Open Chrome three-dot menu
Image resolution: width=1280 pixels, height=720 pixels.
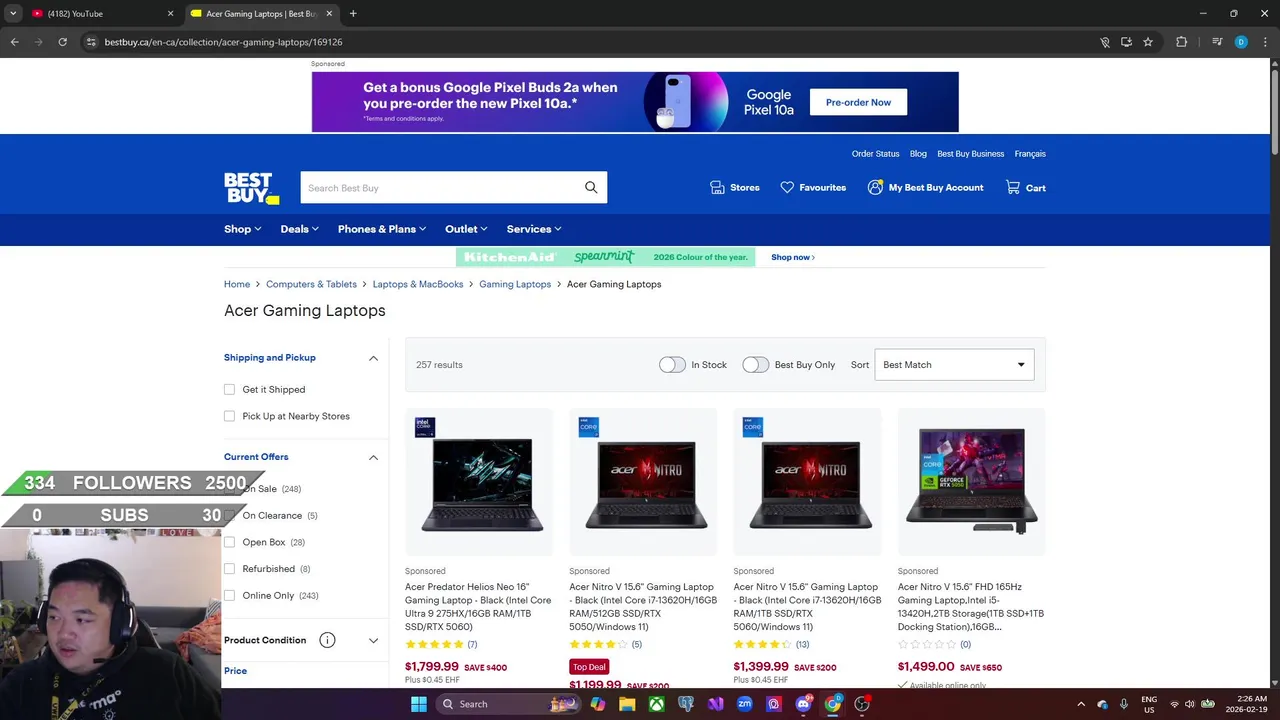click(1265, 42)
